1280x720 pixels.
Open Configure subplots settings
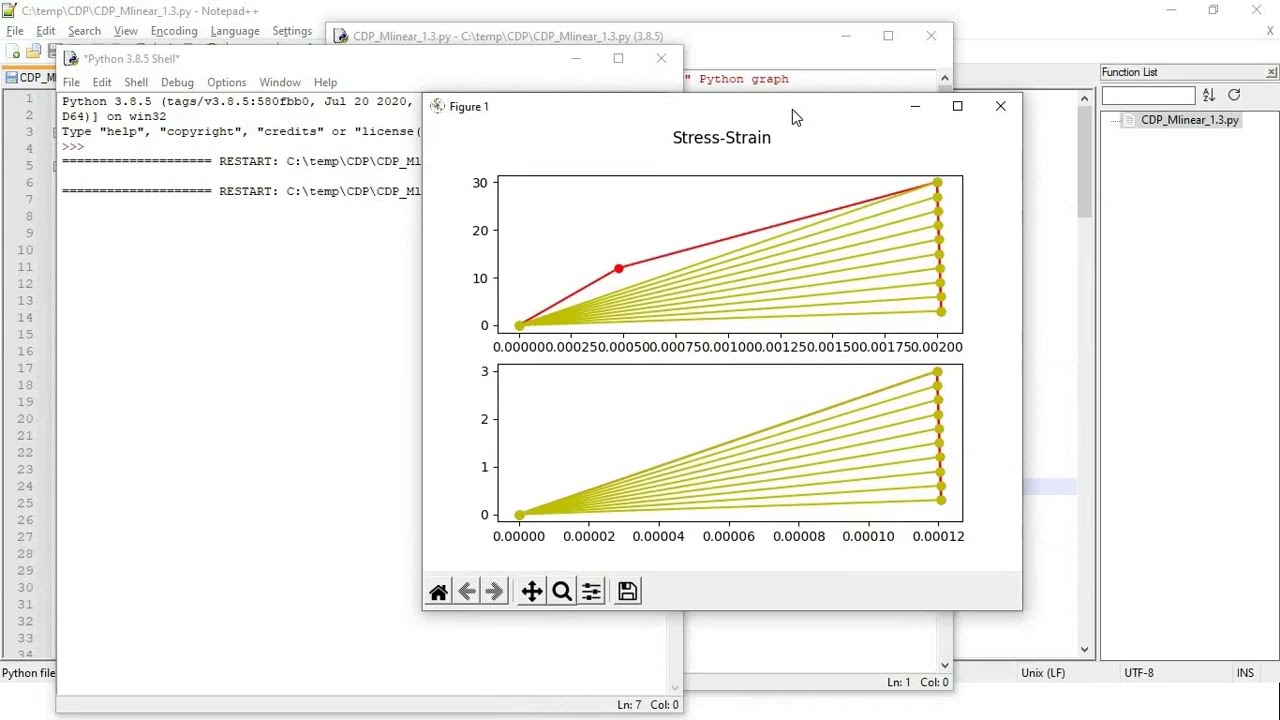click(x=591, y=592)
